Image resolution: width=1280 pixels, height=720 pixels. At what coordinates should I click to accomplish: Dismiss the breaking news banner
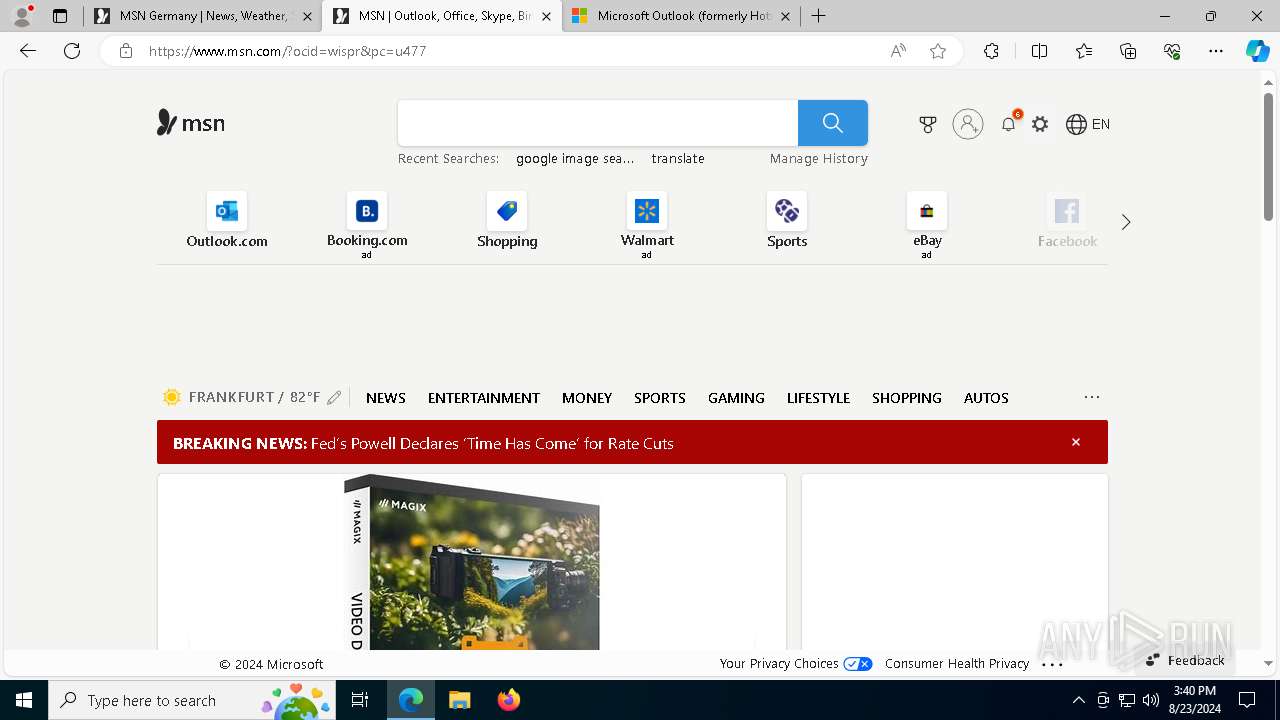[1076, 442]
